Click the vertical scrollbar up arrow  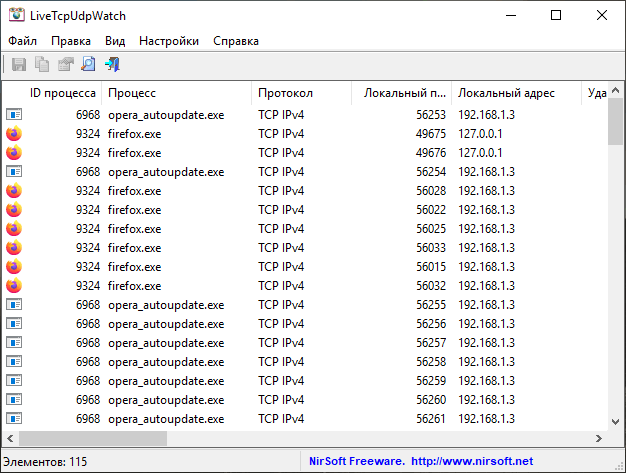616,91
